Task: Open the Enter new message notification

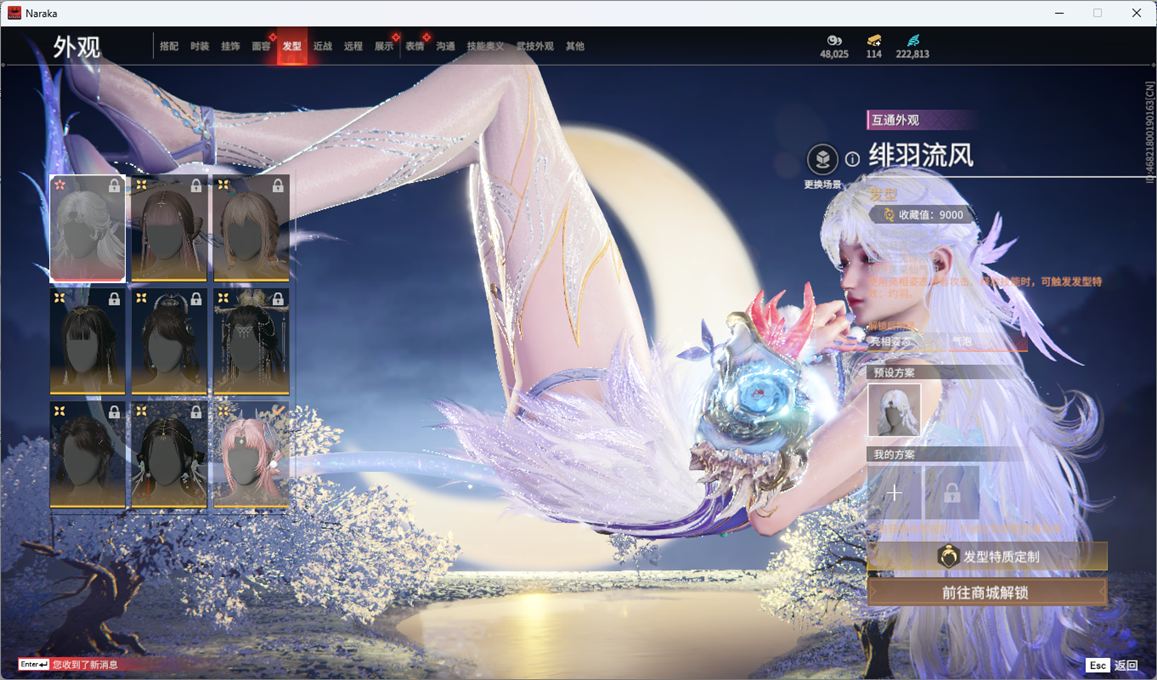Action: click(x=68, y=665)
